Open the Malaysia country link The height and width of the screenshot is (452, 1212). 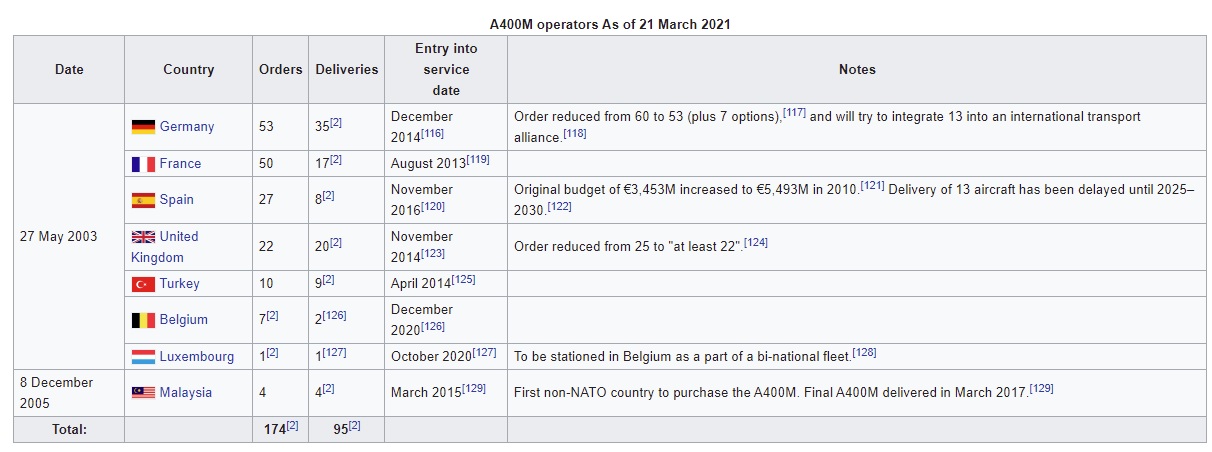tap(186, 393)
